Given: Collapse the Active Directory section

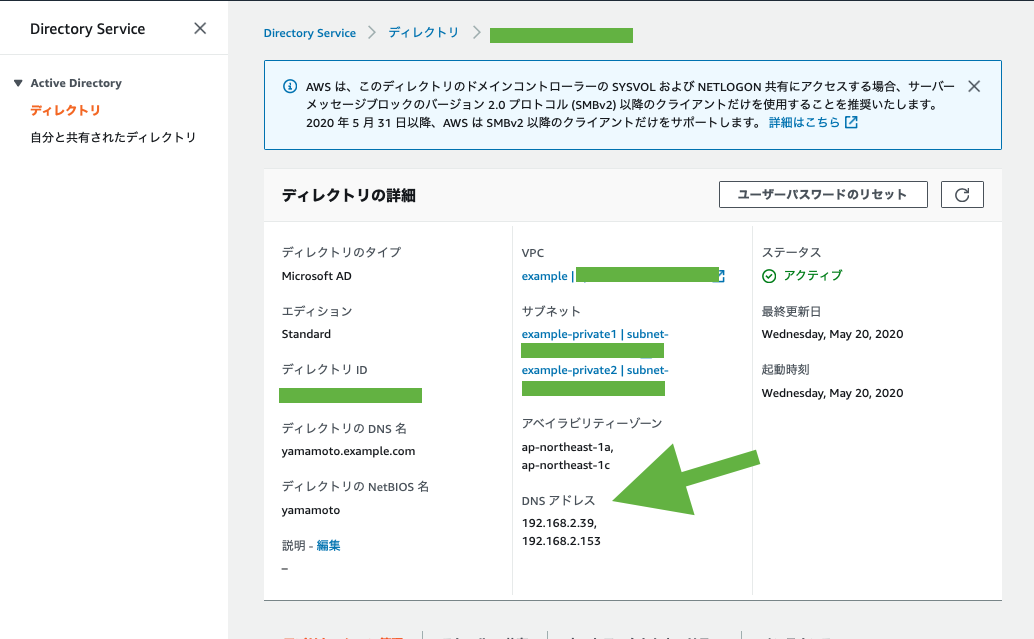Looking at the screenshot, I should (x=18, y=83).
